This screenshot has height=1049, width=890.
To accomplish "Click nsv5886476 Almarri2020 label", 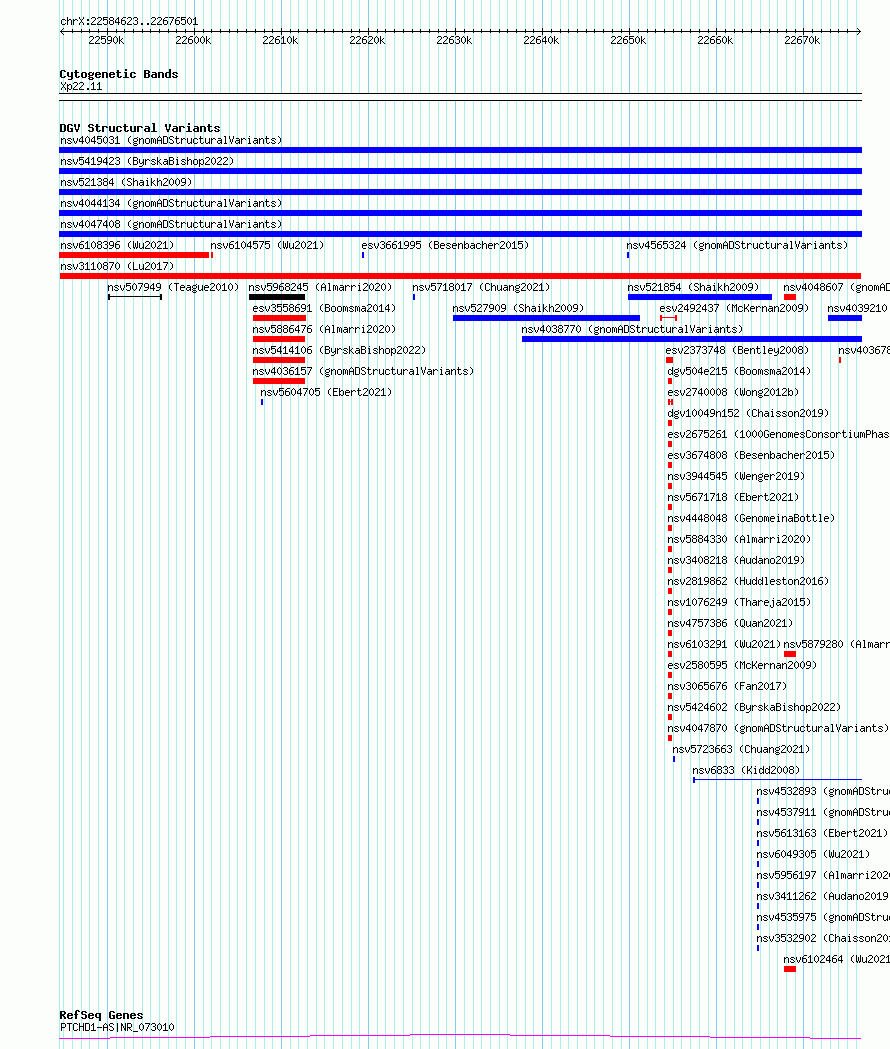I will click(x=324, y=329).
